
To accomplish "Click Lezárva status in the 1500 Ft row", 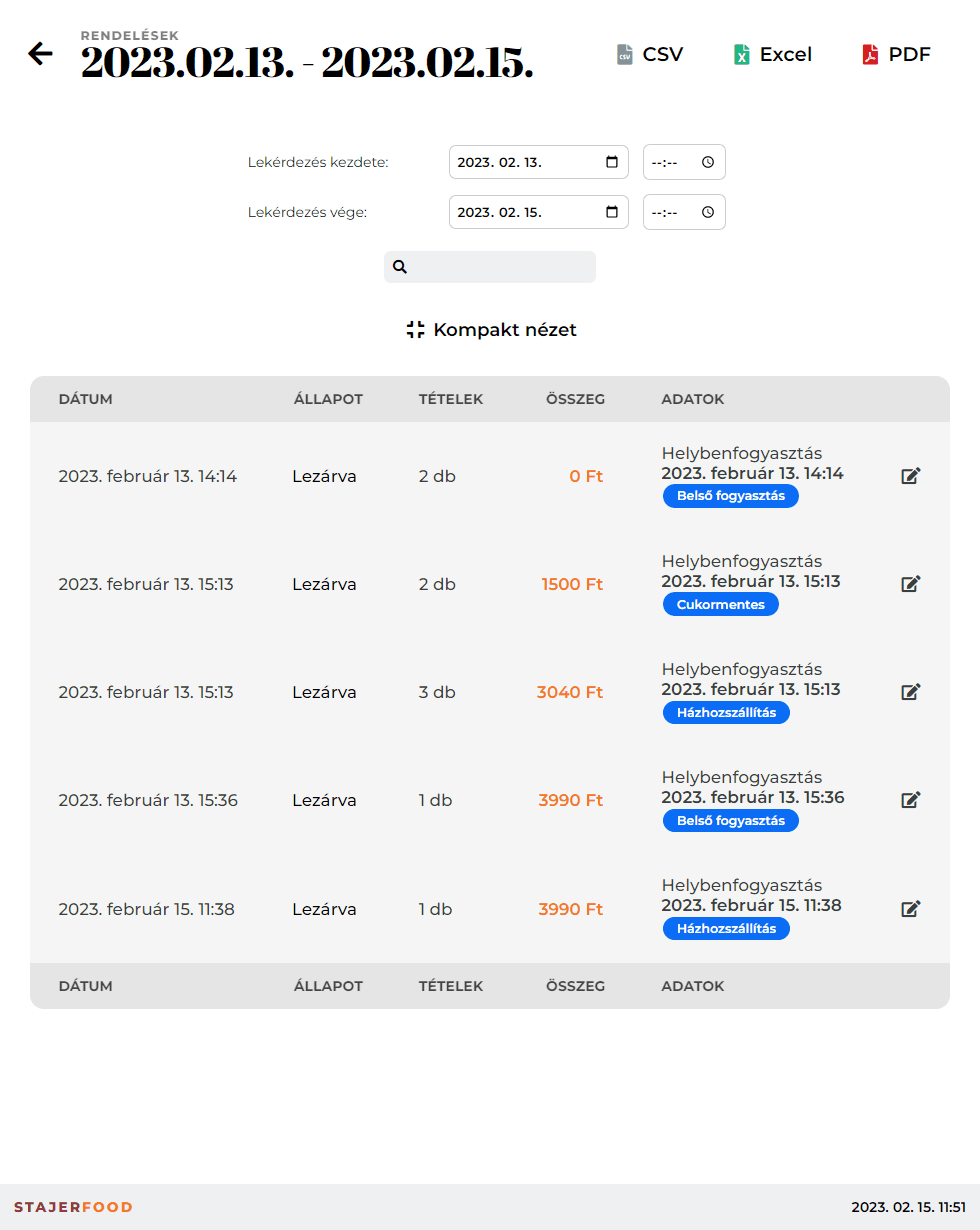I will tap(324, 584).
